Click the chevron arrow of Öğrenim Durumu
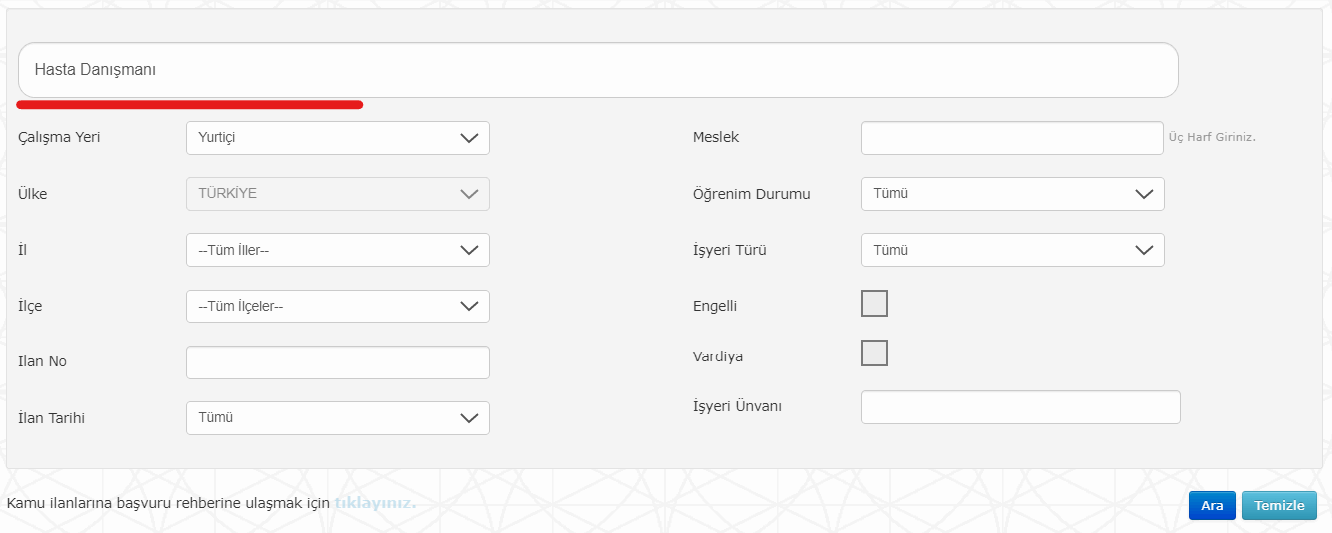1332x533 pixels. 1144,194
